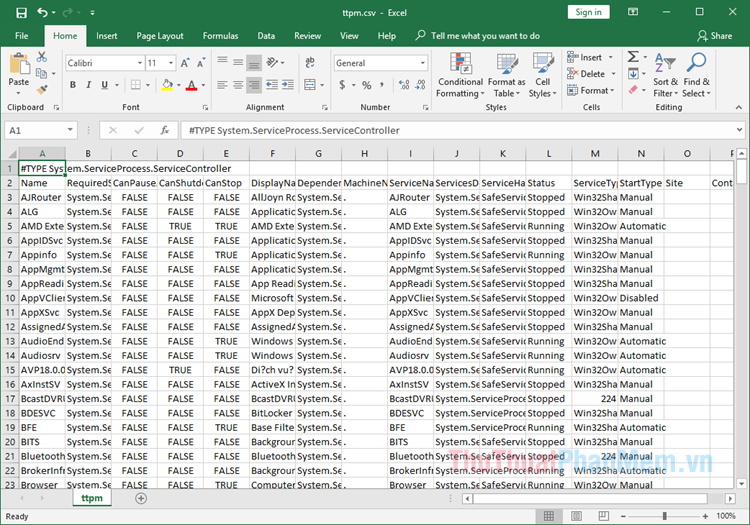Click the Wrap Text icon

(x=310, y=62)
